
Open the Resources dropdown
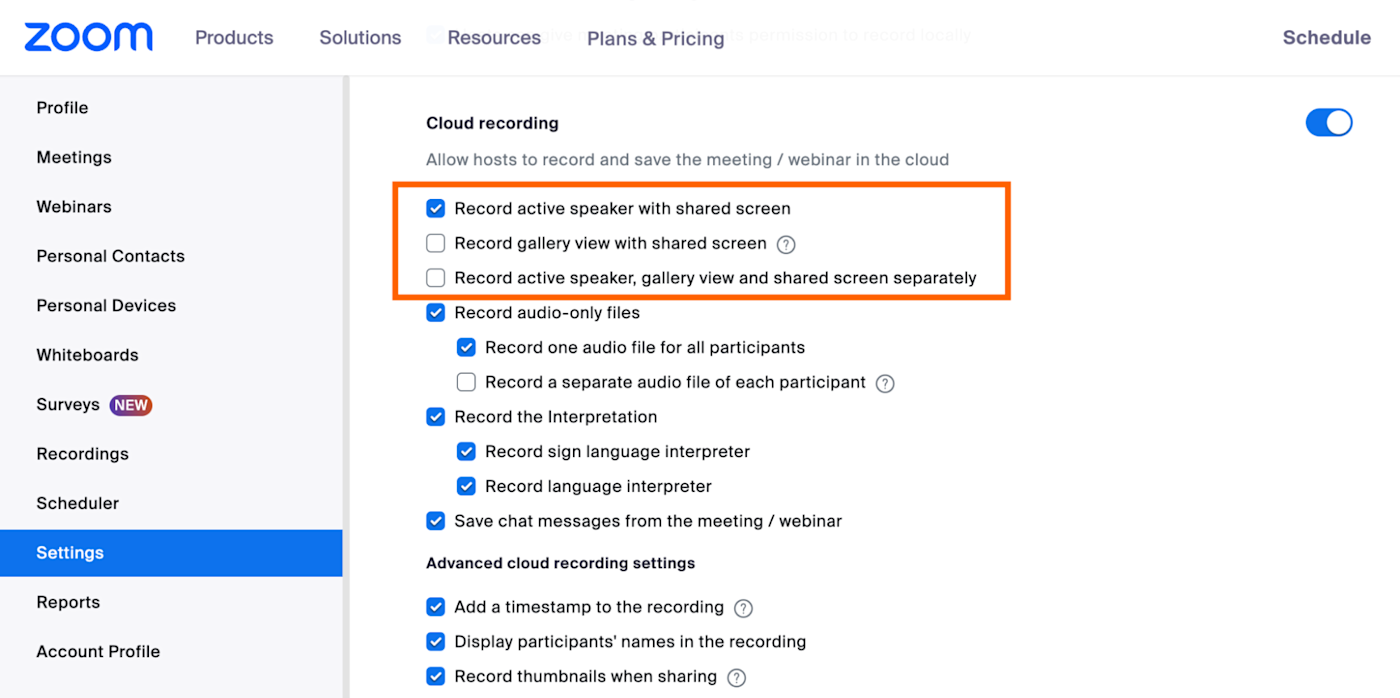pyautogui.click(x=494, y=38)
